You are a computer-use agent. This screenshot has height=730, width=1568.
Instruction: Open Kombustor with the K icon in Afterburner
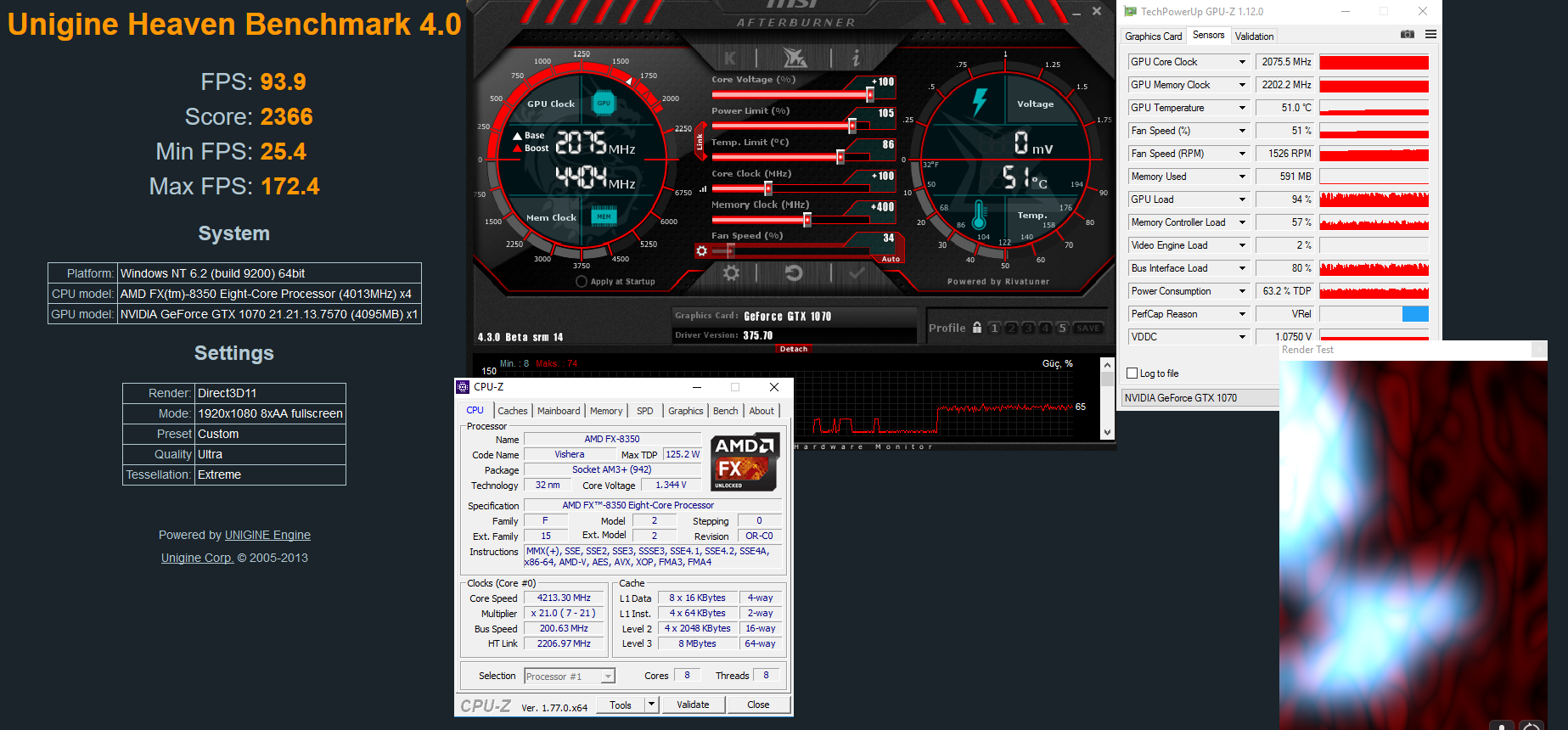730,58
